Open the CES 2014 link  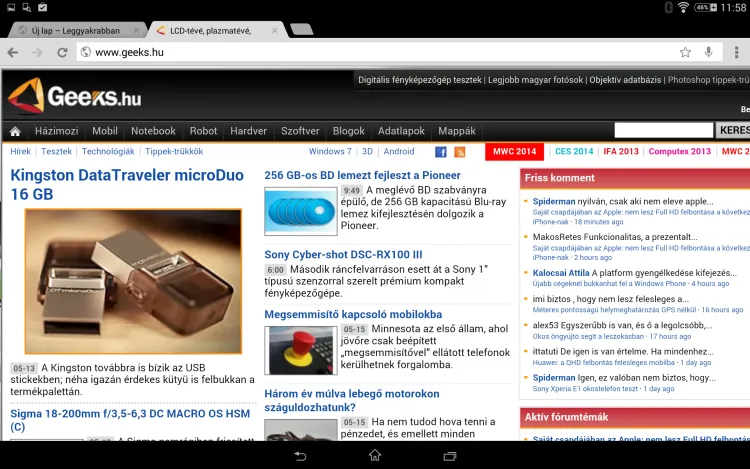pyautogui.click(x=574, y=152)
